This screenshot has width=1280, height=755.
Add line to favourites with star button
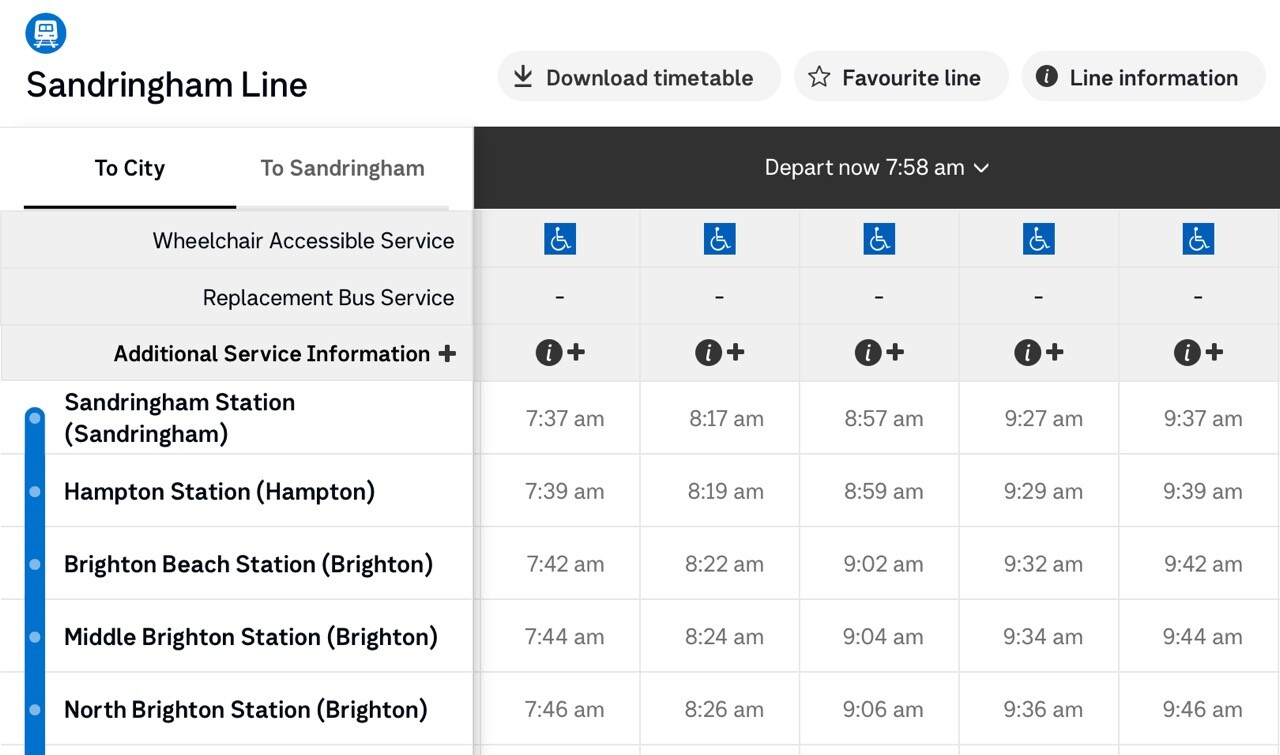tap(900, 77)
